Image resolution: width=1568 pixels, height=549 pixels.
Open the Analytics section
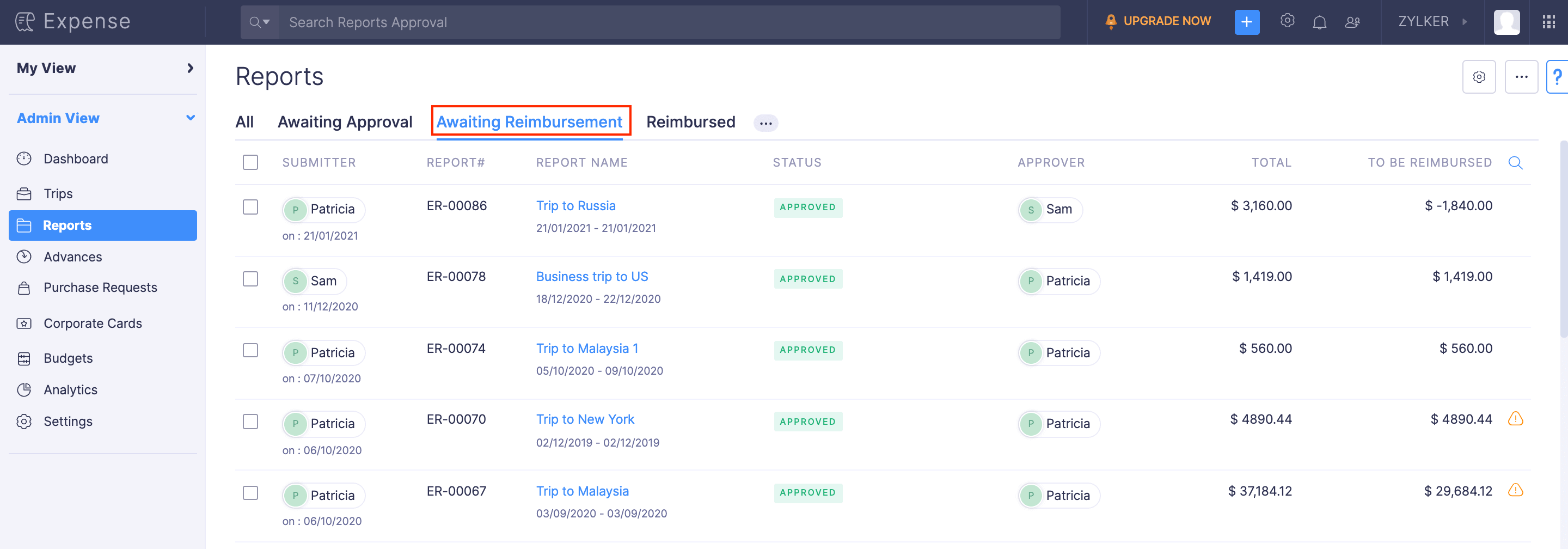pos(71,389)
